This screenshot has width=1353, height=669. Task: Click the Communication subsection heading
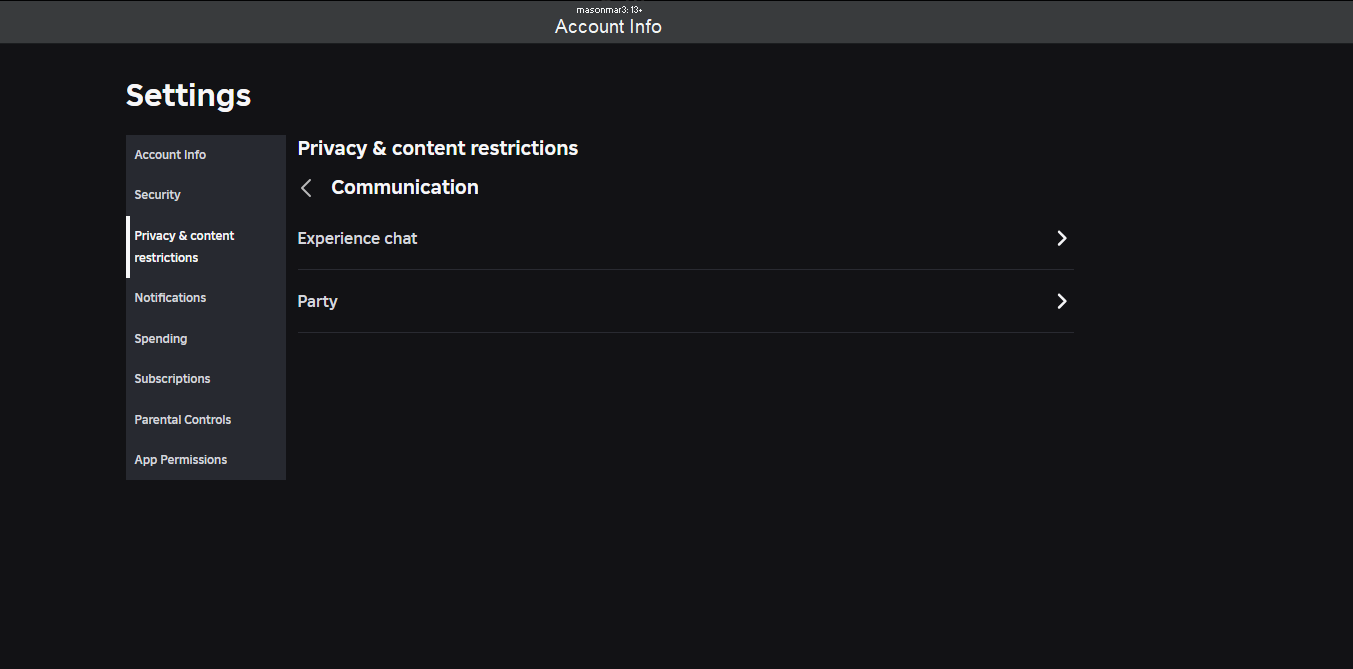tap(405, 187)
